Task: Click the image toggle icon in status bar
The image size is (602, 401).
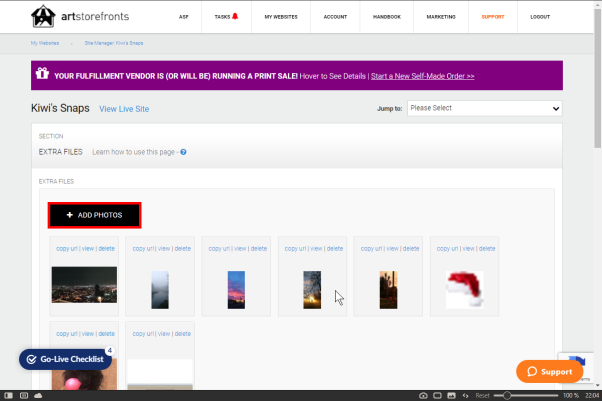Action: tap(452, 395)
